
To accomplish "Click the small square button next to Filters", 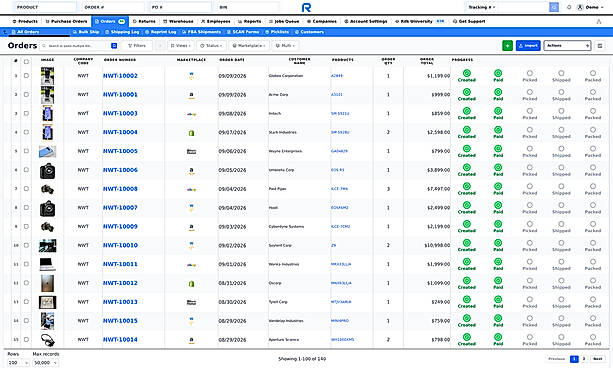I will point(160,46).
